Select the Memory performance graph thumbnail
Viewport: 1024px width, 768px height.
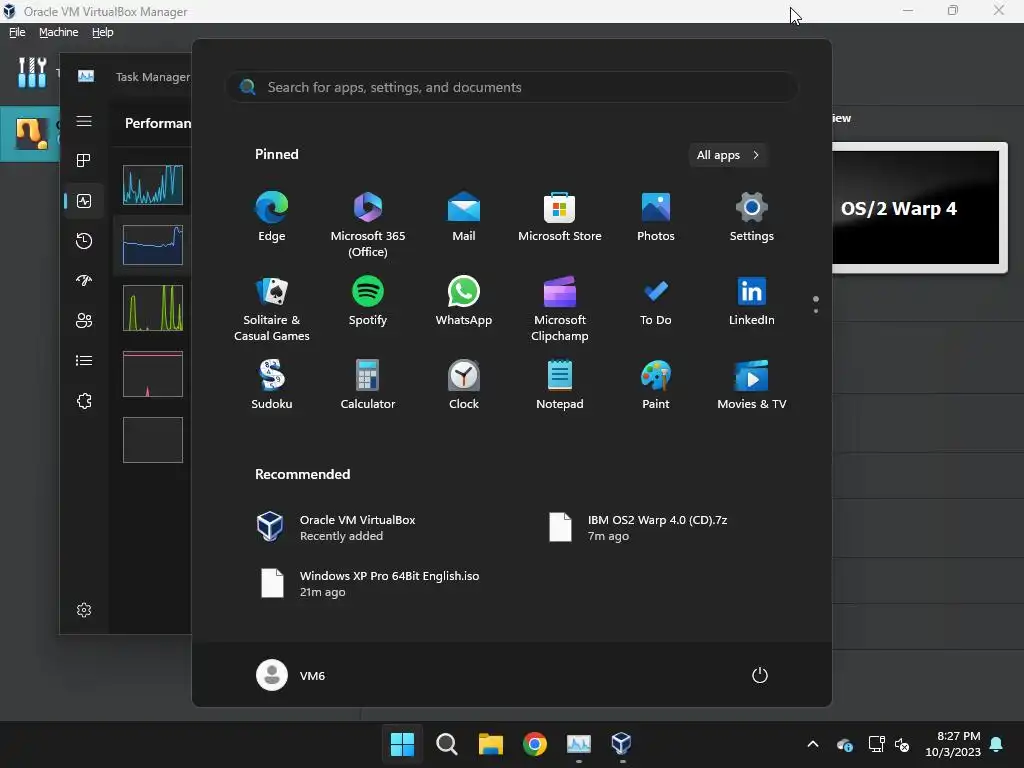[x=153, y=245]
